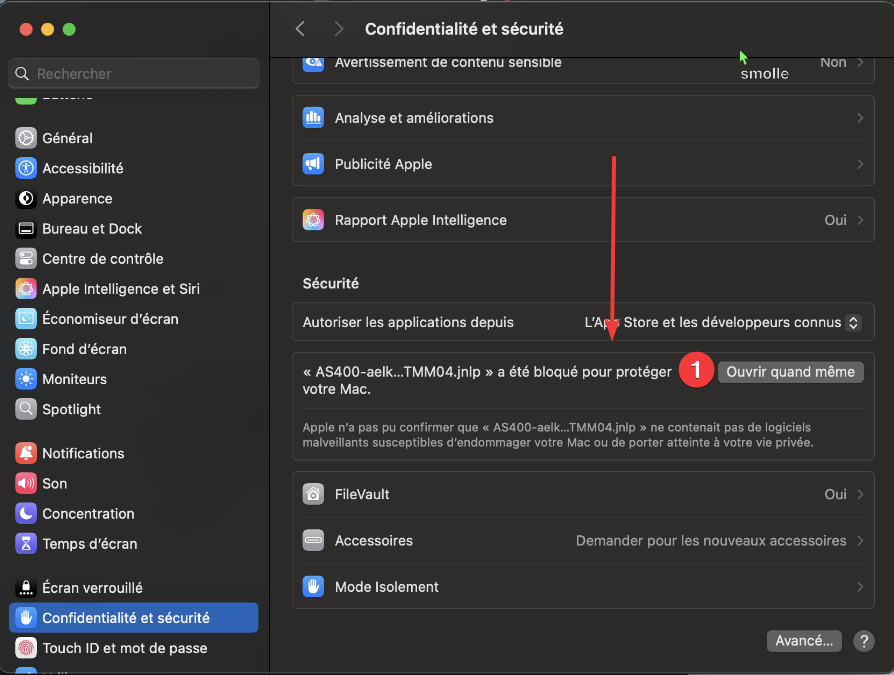
Task: Expand the Publicité Apple chevron
Action: tap(860, 164)
